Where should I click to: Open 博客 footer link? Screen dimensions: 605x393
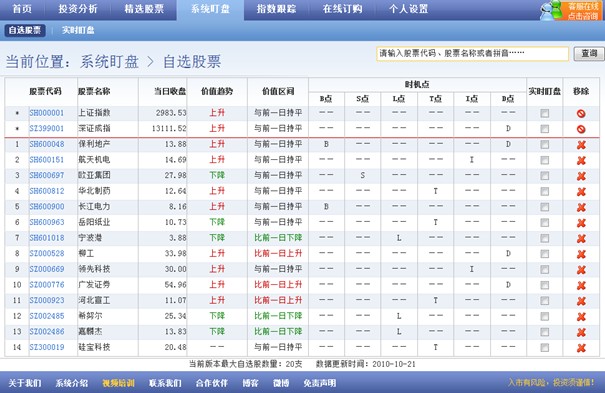[x=250, y=383]
